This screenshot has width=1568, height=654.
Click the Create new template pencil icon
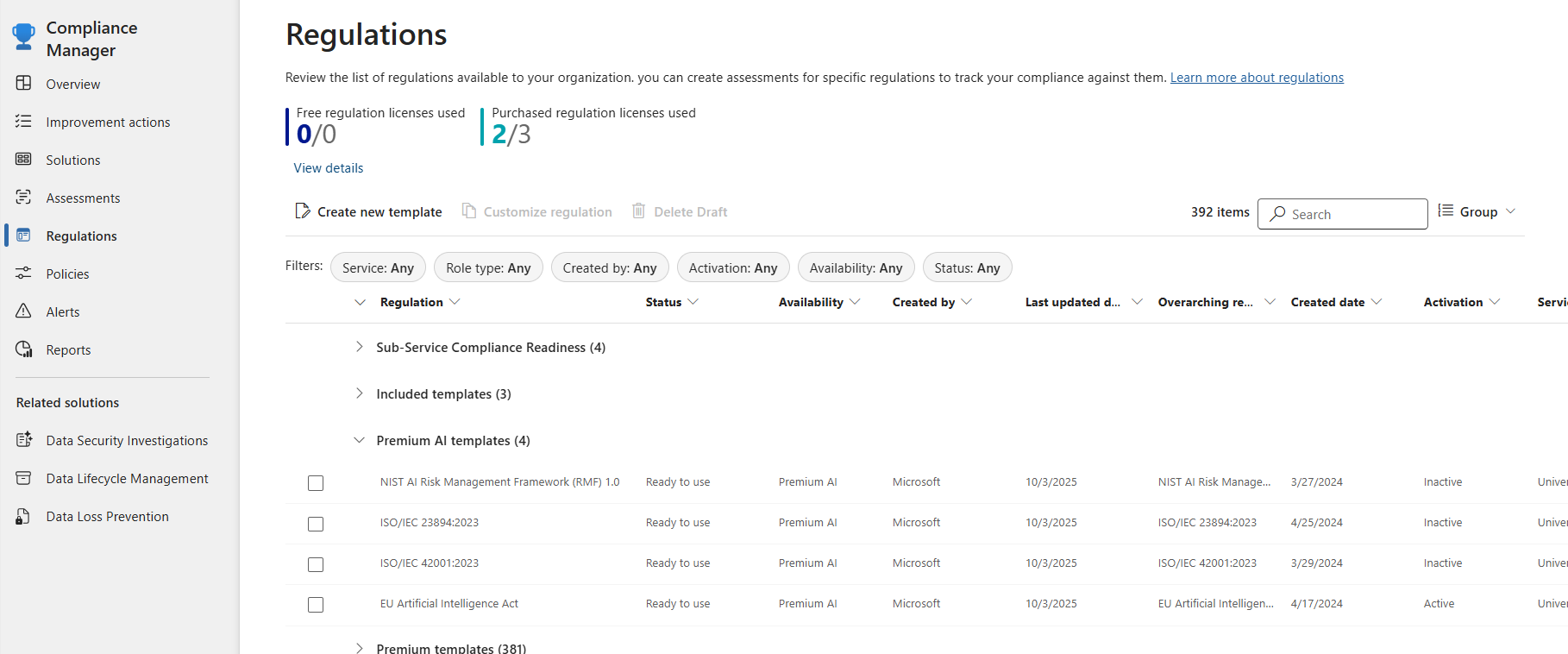[x=302, y=211]
